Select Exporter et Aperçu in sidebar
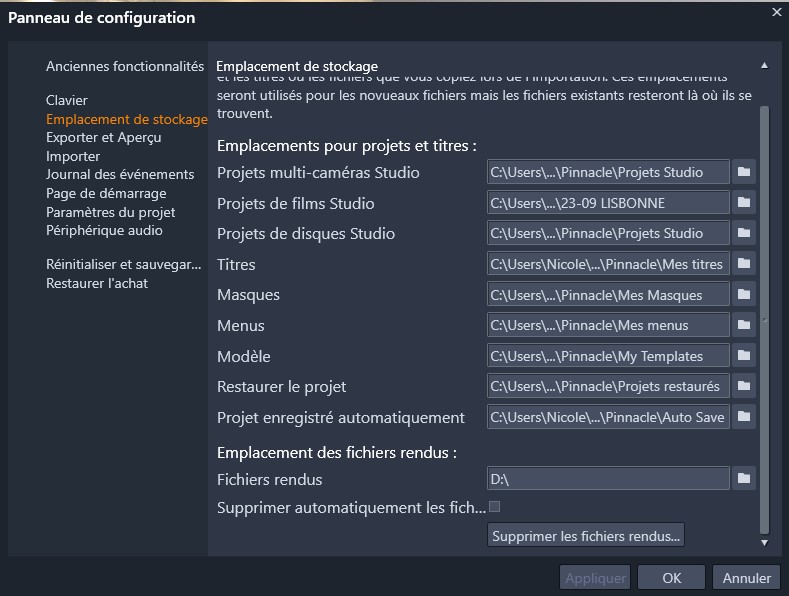This screenshot has width=789, height=596. [x=103, y=138]
